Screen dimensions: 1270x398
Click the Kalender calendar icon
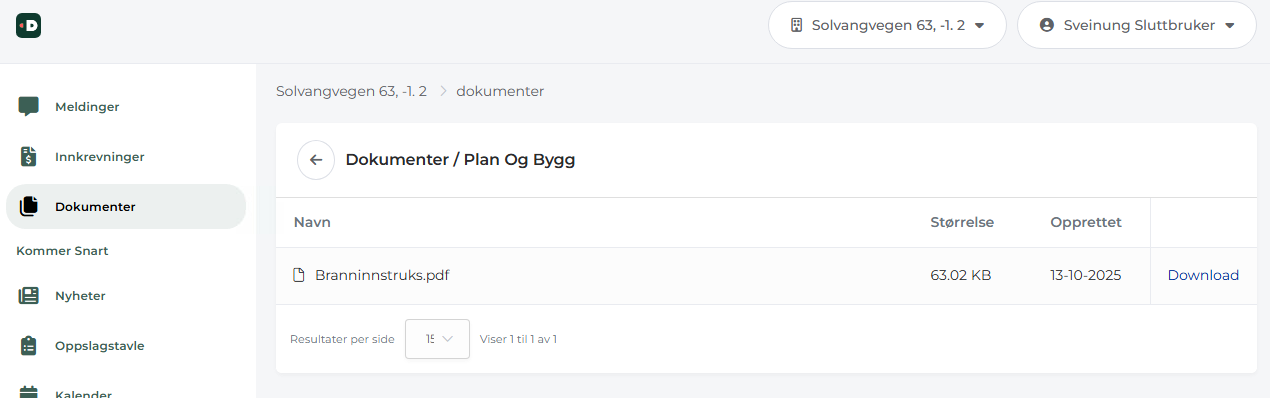(29, 392)
